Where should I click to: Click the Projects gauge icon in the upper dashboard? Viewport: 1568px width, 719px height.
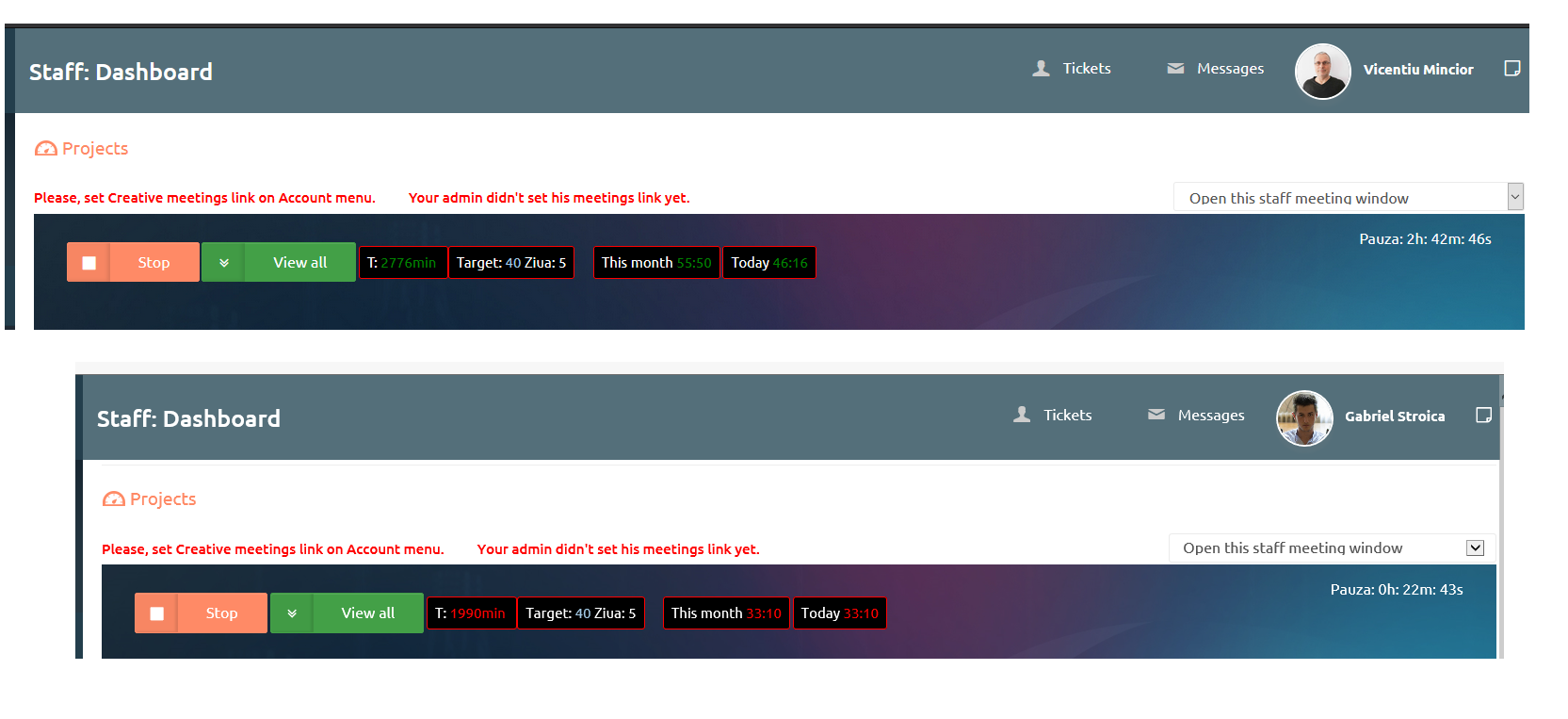pyautogui.click(x=45, y=149)
